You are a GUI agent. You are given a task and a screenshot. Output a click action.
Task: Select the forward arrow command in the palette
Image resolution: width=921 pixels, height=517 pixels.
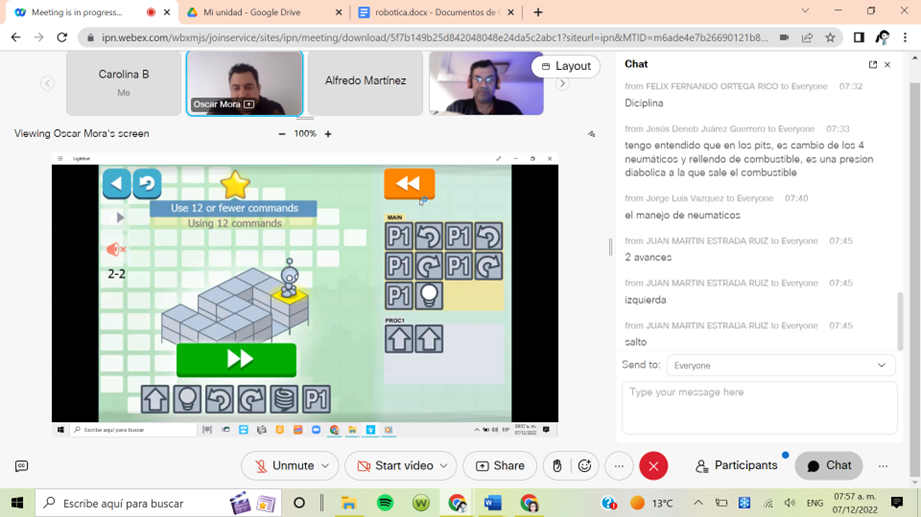tap(155, 399)
